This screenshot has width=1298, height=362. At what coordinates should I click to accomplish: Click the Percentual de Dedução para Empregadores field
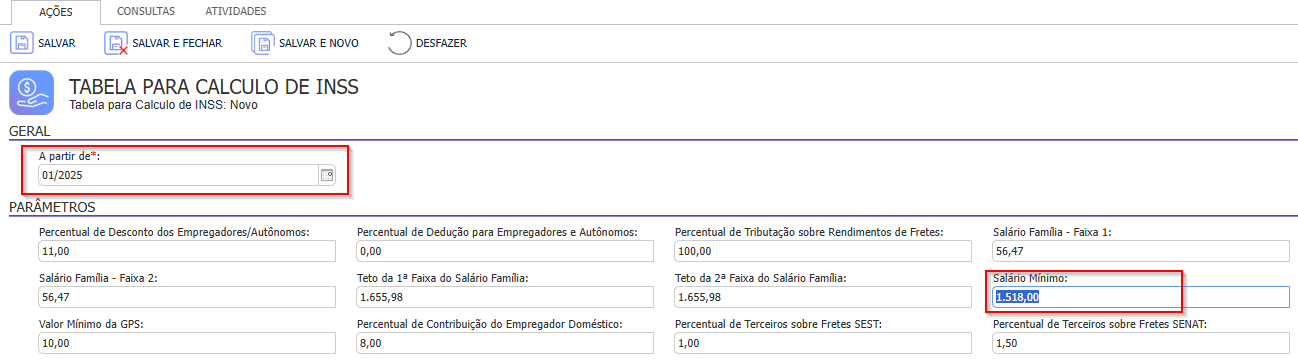point(504,251)
